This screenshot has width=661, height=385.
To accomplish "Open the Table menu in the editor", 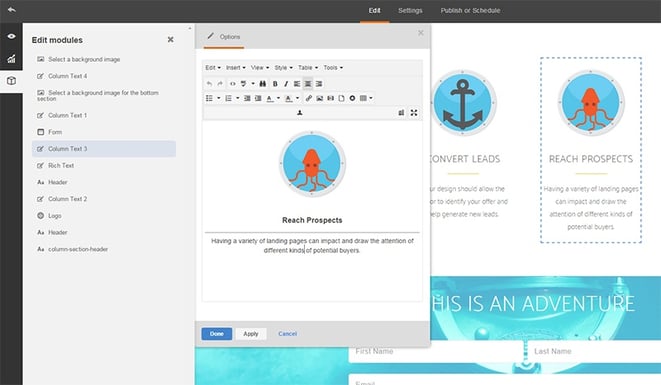I will tap(308, 67).
